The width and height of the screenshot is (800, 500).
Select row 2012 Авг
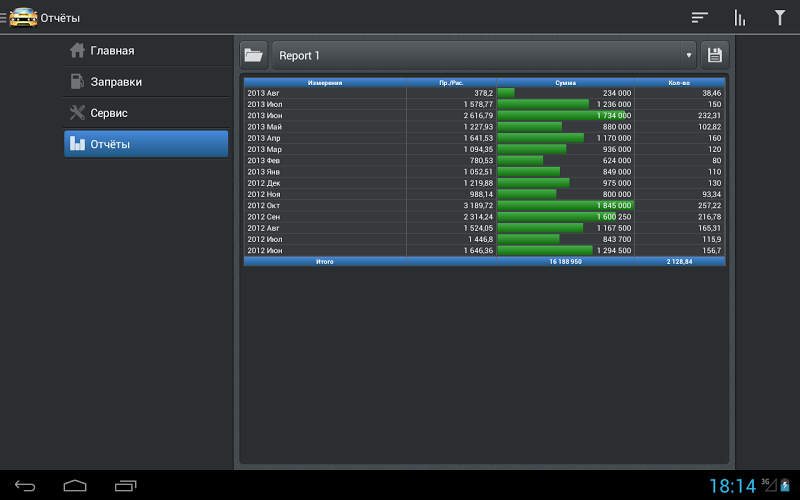(484, 228)
